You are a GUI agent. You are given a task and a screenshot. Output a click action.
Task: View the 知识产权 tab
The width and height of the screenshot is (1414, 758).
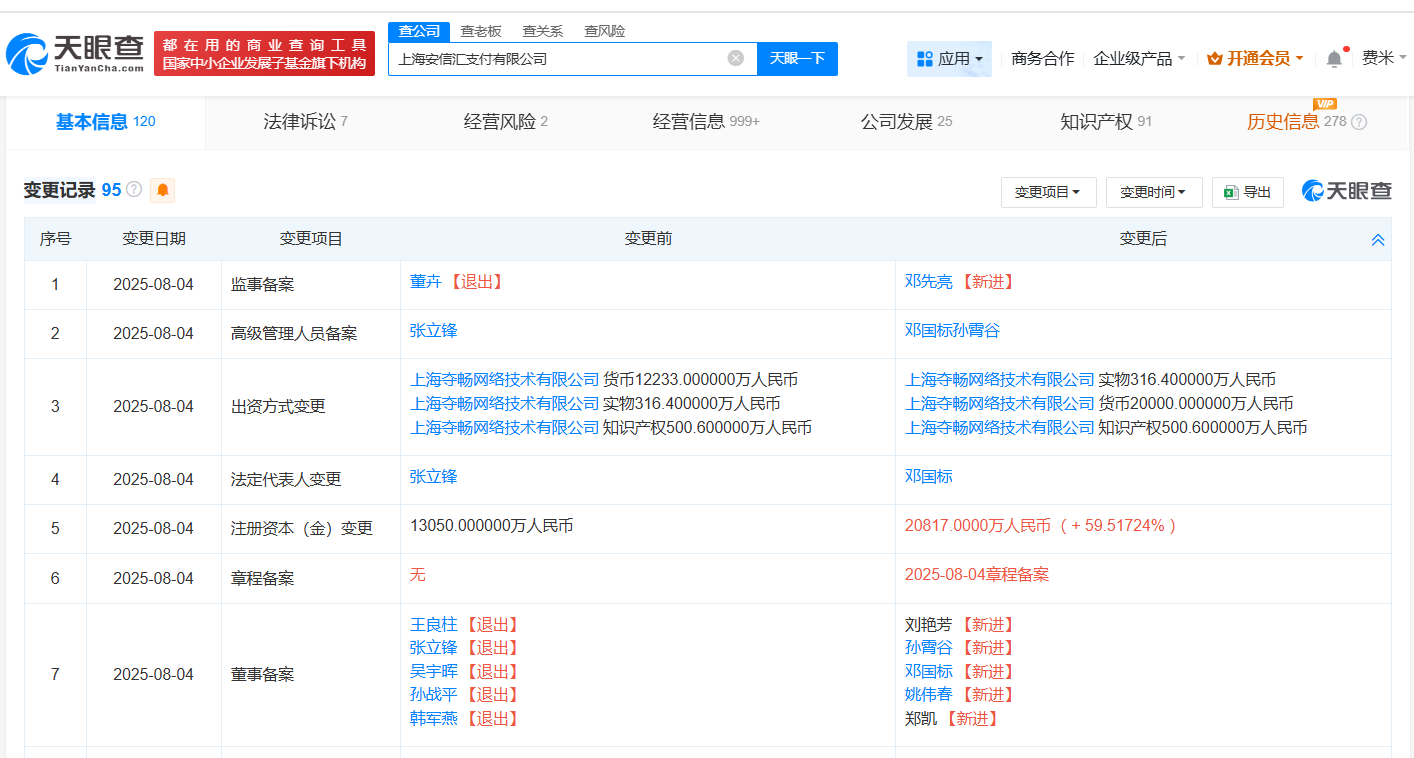[1106, 122]
